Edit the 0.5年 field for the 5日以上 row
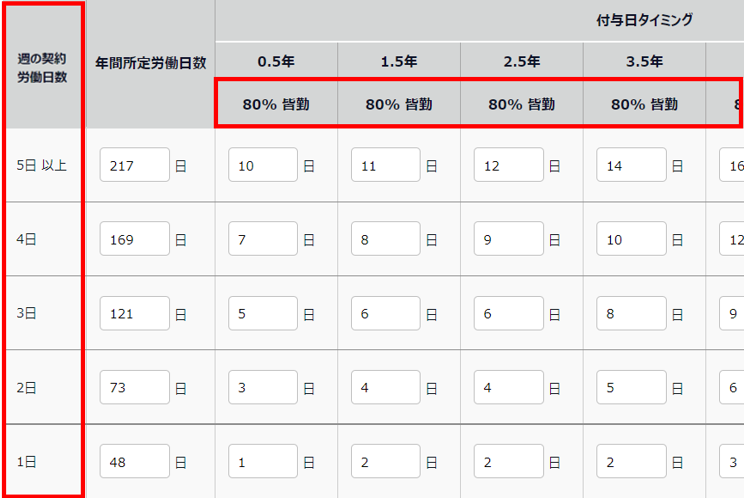The width and height of the screenshot is (746, 499). pos(263,165)
